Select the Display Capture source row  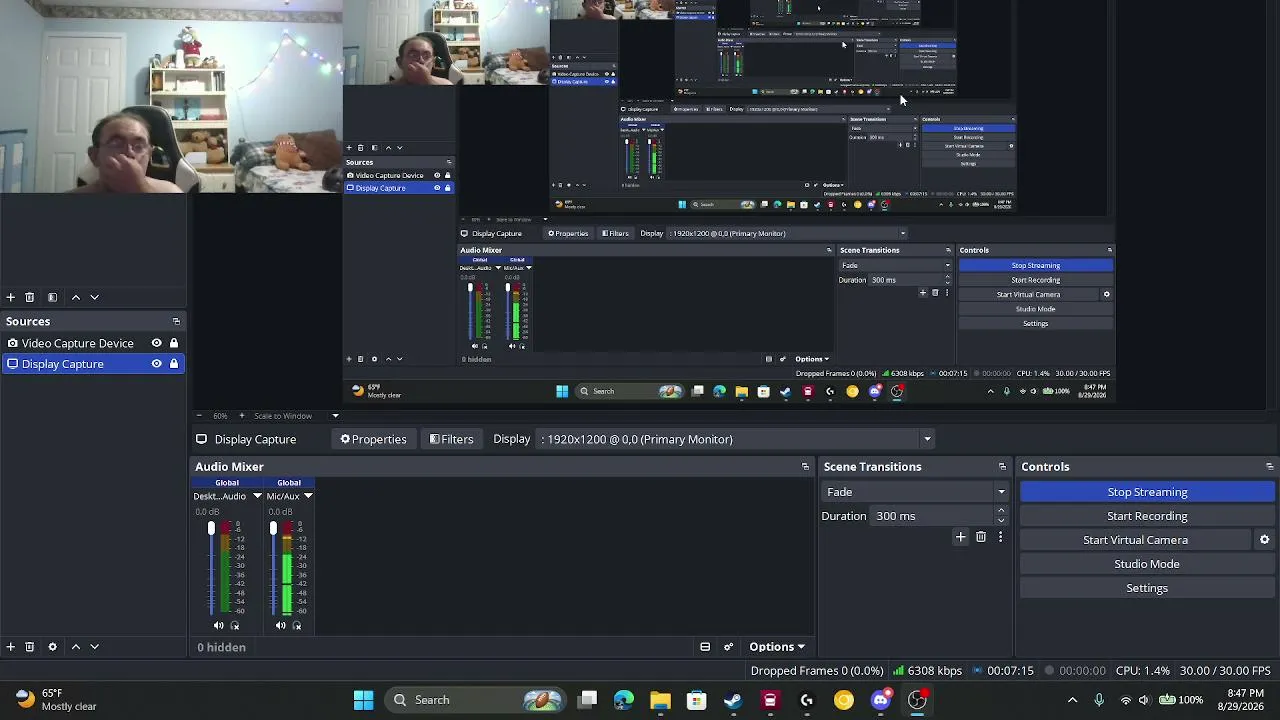click(x=93, y=364)
